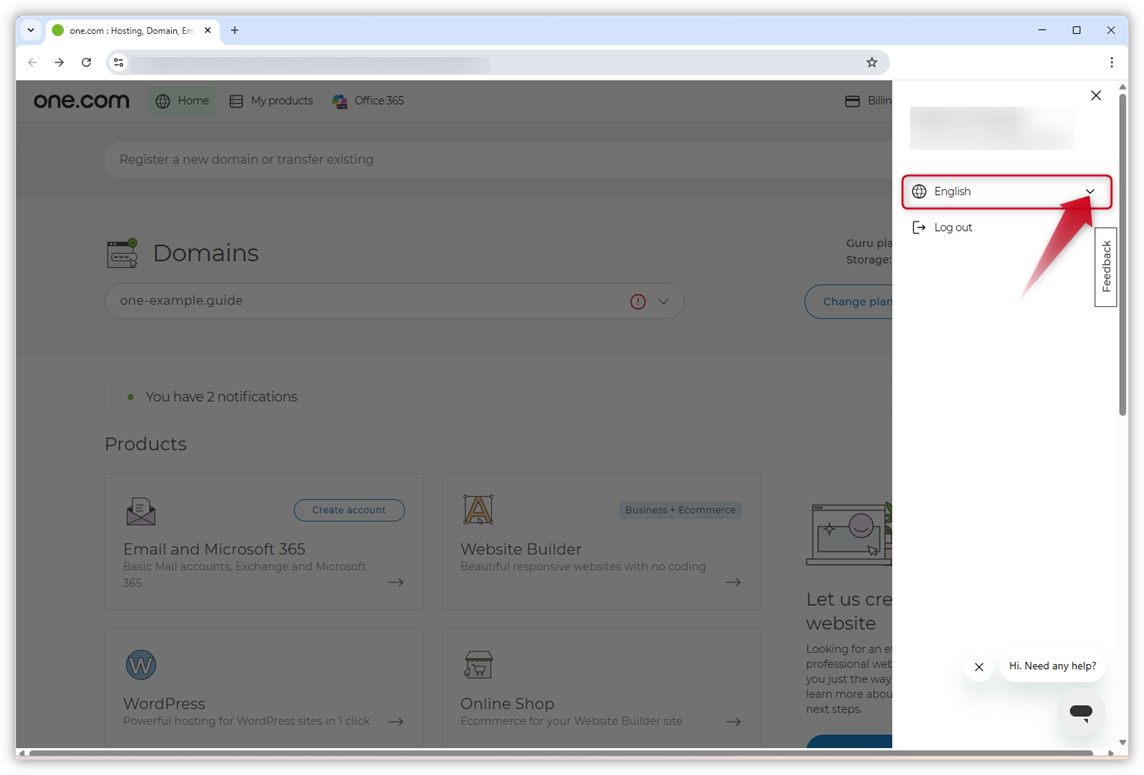The image size is (1144, 775).
Task: Open the Office 365 section
Action: 368,100
